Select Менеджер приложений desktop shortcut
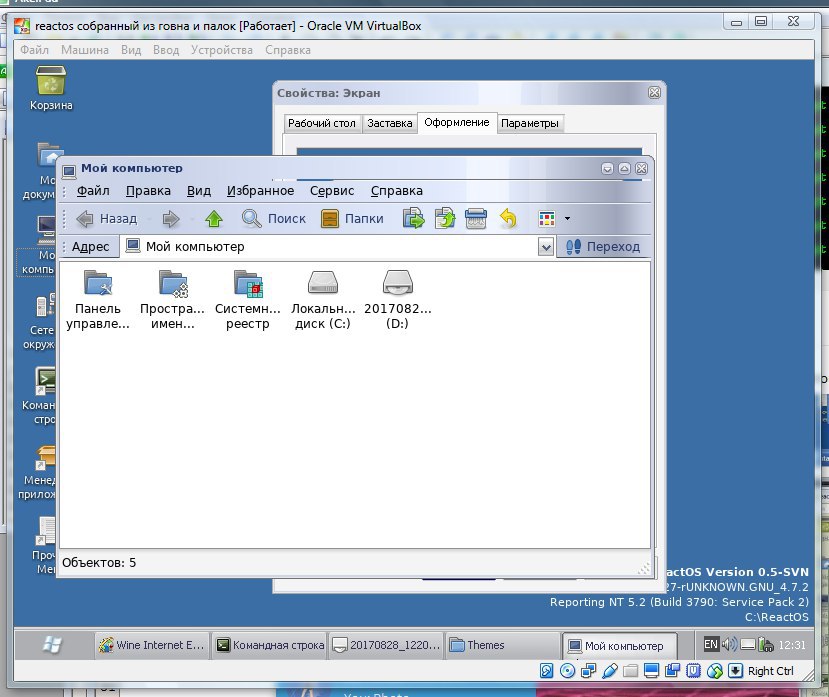This screenshot has height=697, width=829. click(38, 471)
